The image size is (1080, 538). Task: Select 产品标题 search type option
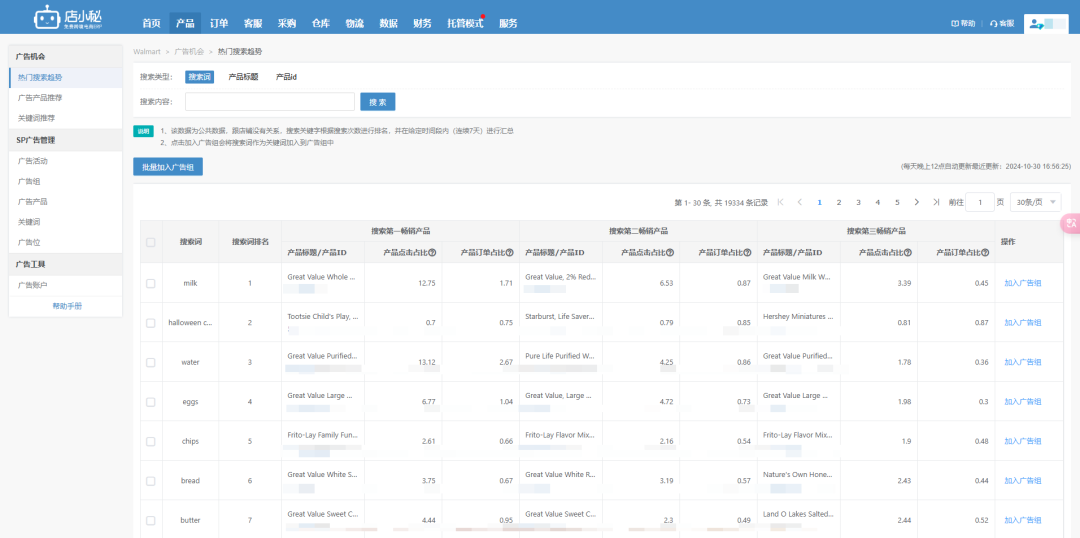243,77
